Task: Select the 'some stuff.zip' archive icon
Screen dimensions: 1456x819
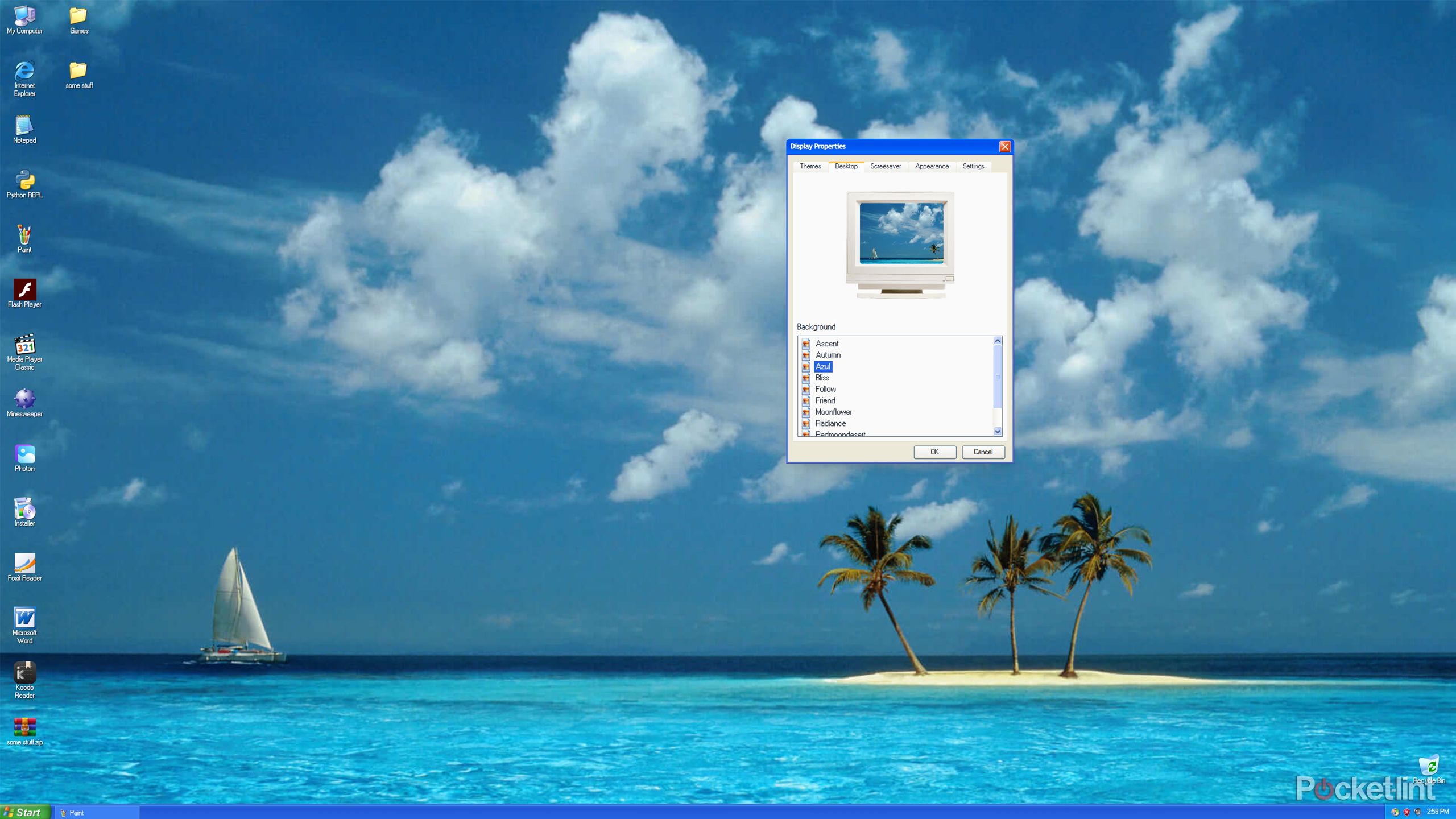Action: 24,731
